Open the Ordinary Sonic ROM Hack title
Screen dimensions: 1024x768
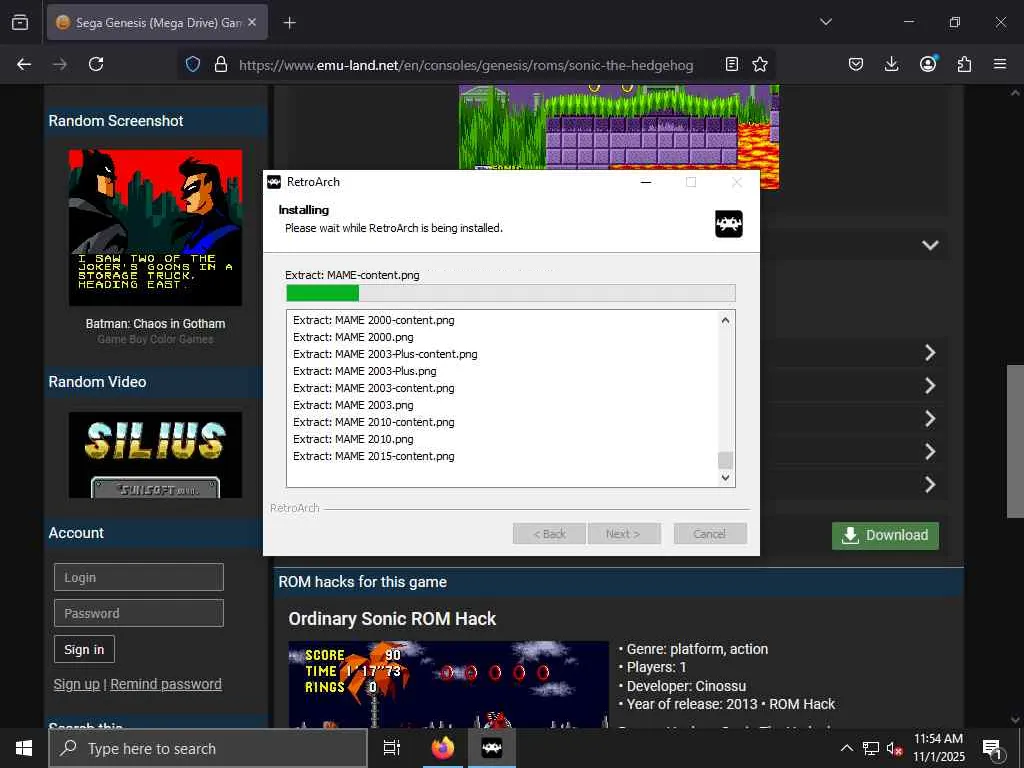tap(392, 618)
